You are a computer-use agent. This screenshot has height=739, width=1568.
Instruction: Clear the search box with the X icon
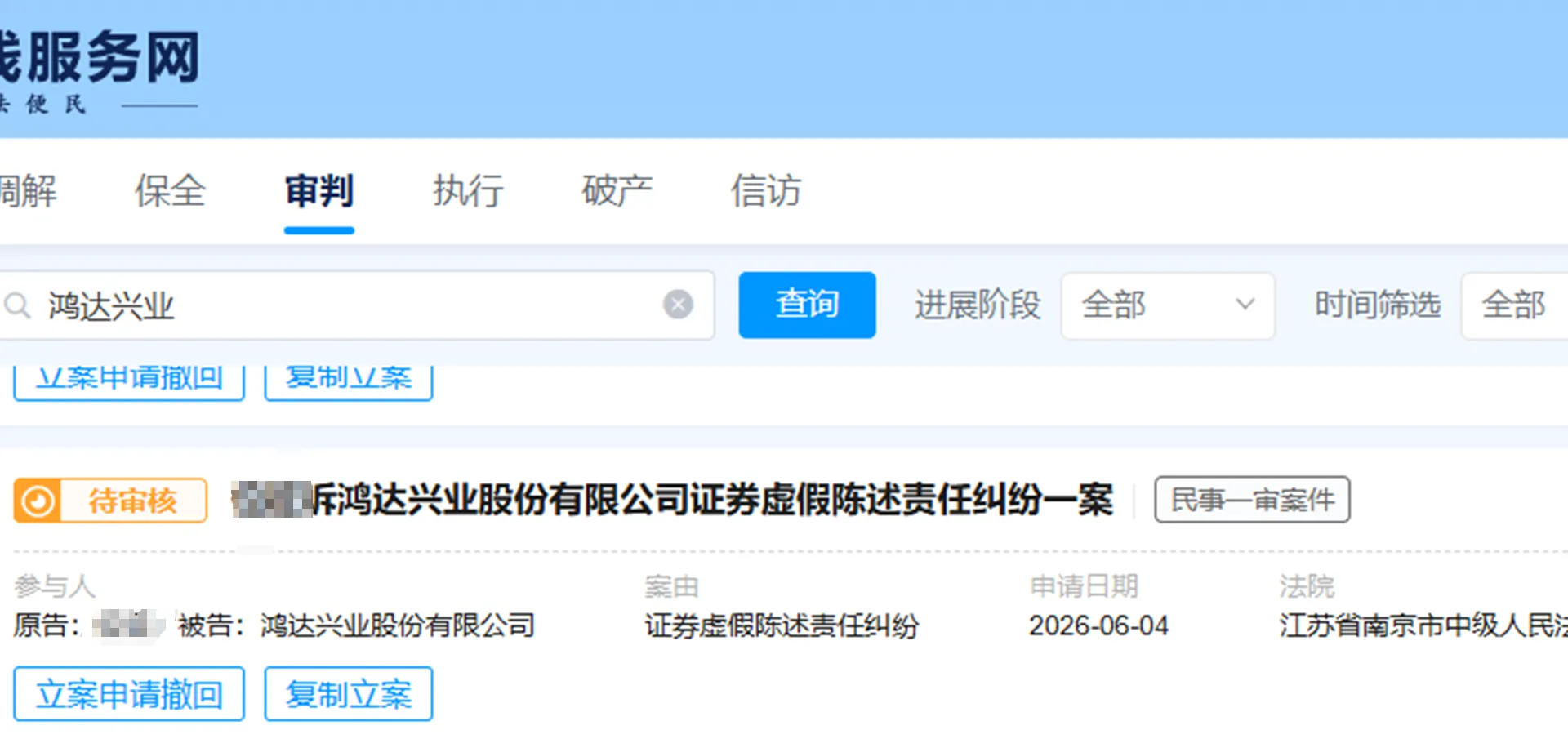tap(678, 305)
